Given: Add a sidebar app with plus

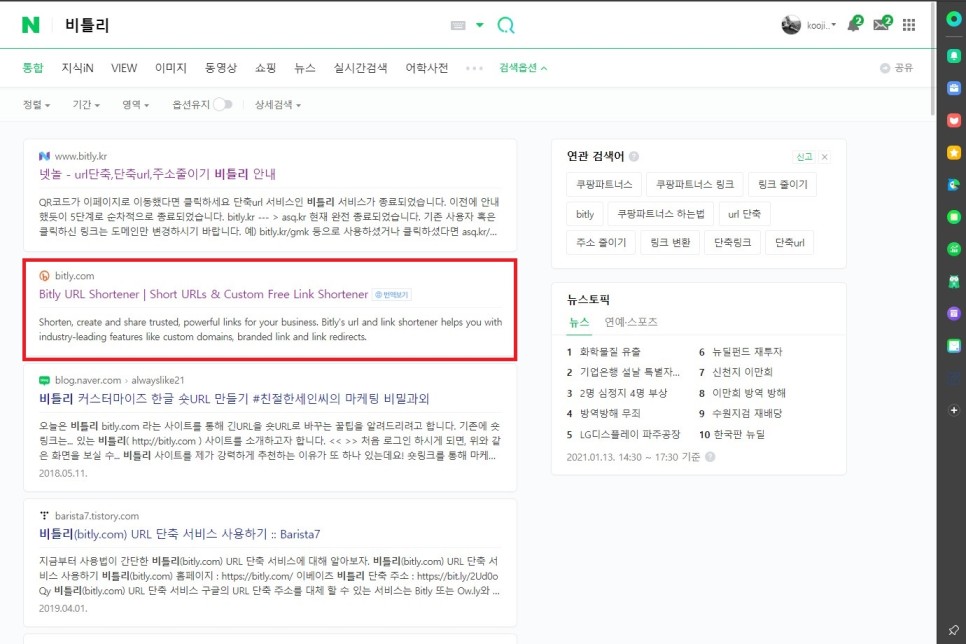Looking at the screenshot, I should tap(954, 410).
